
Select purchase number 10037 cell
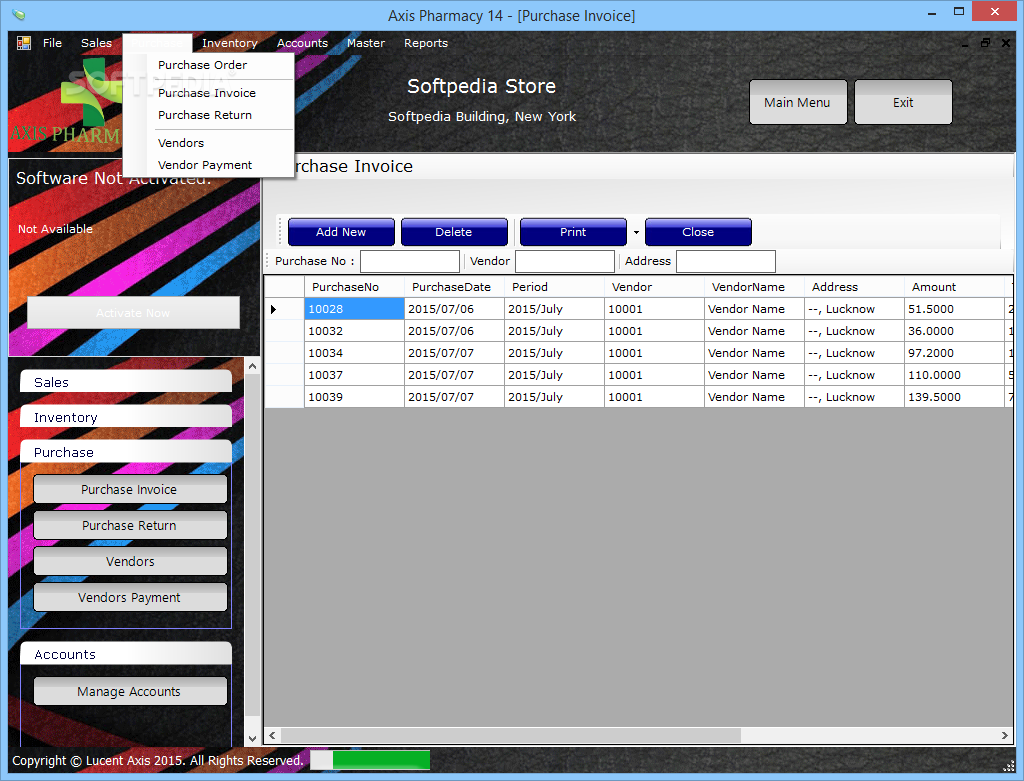pos(354,375)
